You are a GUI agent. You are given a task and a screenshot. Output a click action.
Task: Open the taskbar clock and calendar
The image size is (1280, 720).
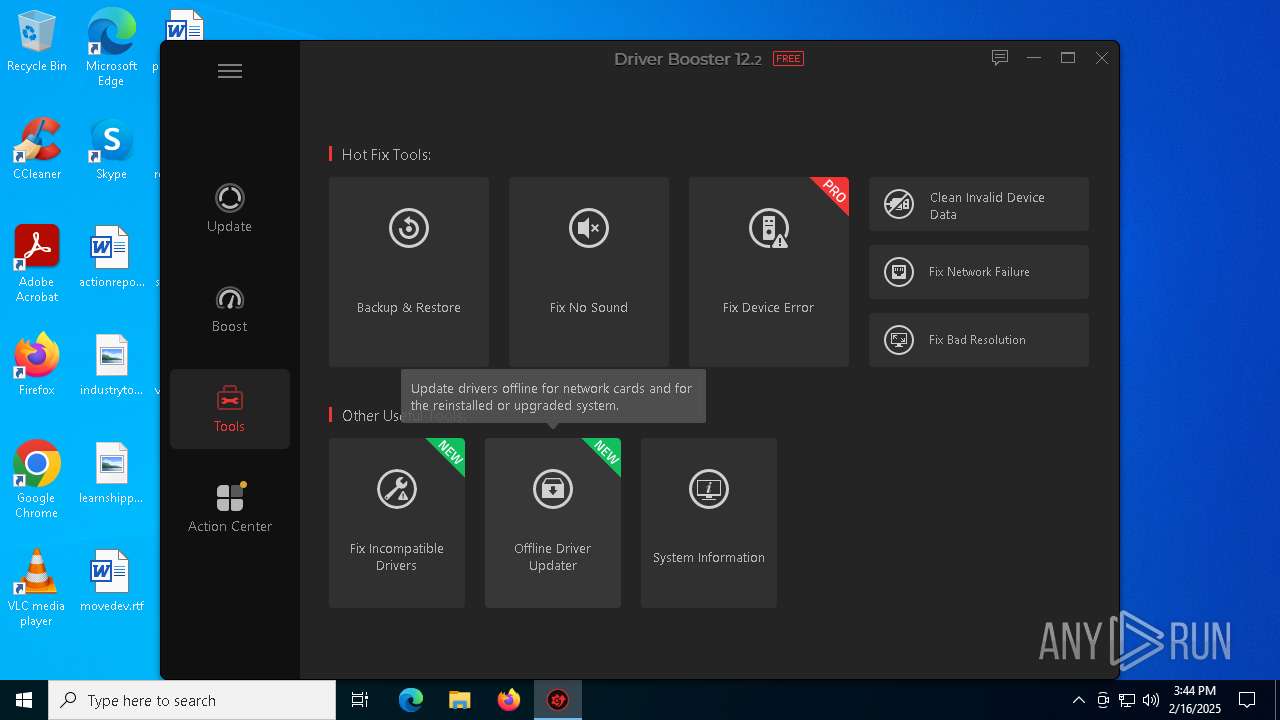click(x=1196, y=700)
